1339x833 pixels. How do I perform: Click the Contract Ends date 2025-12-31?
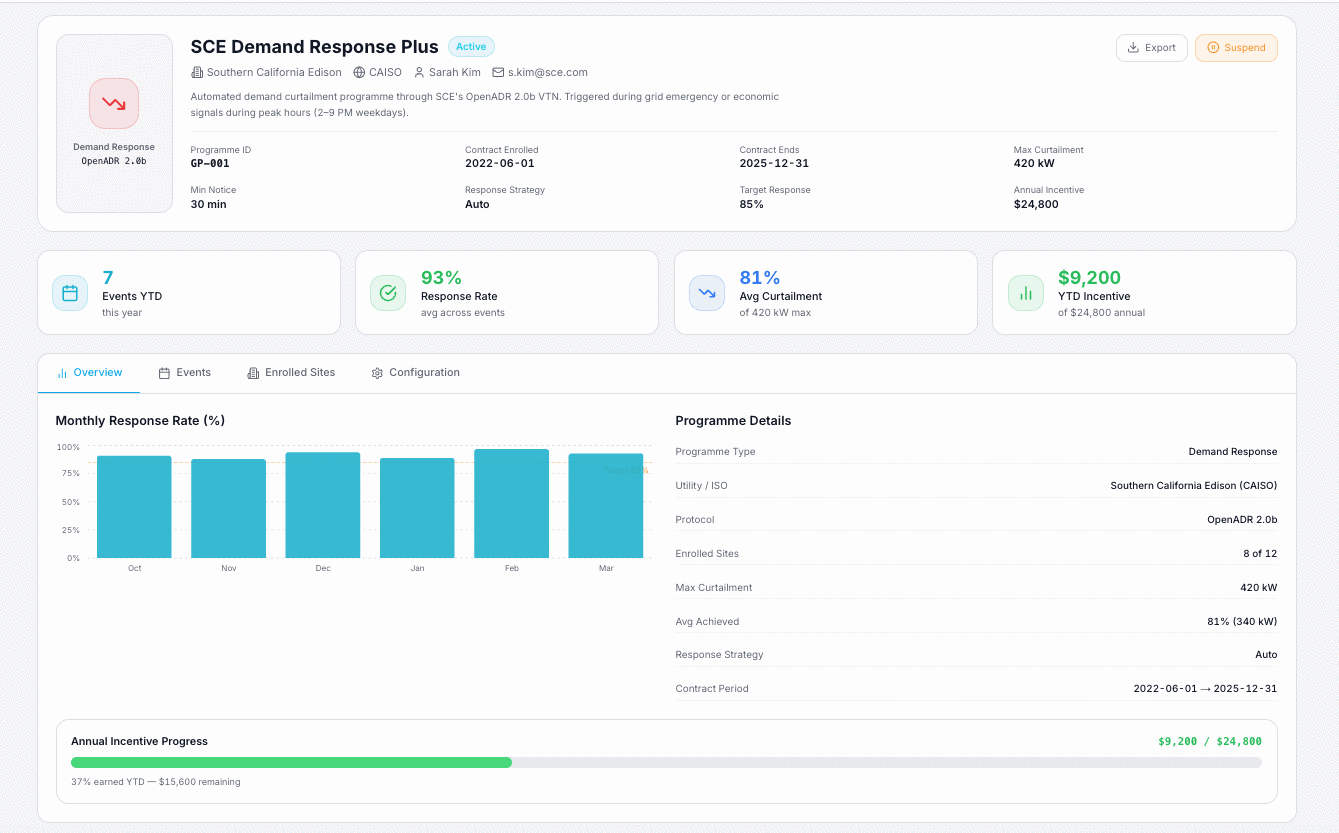774,164
